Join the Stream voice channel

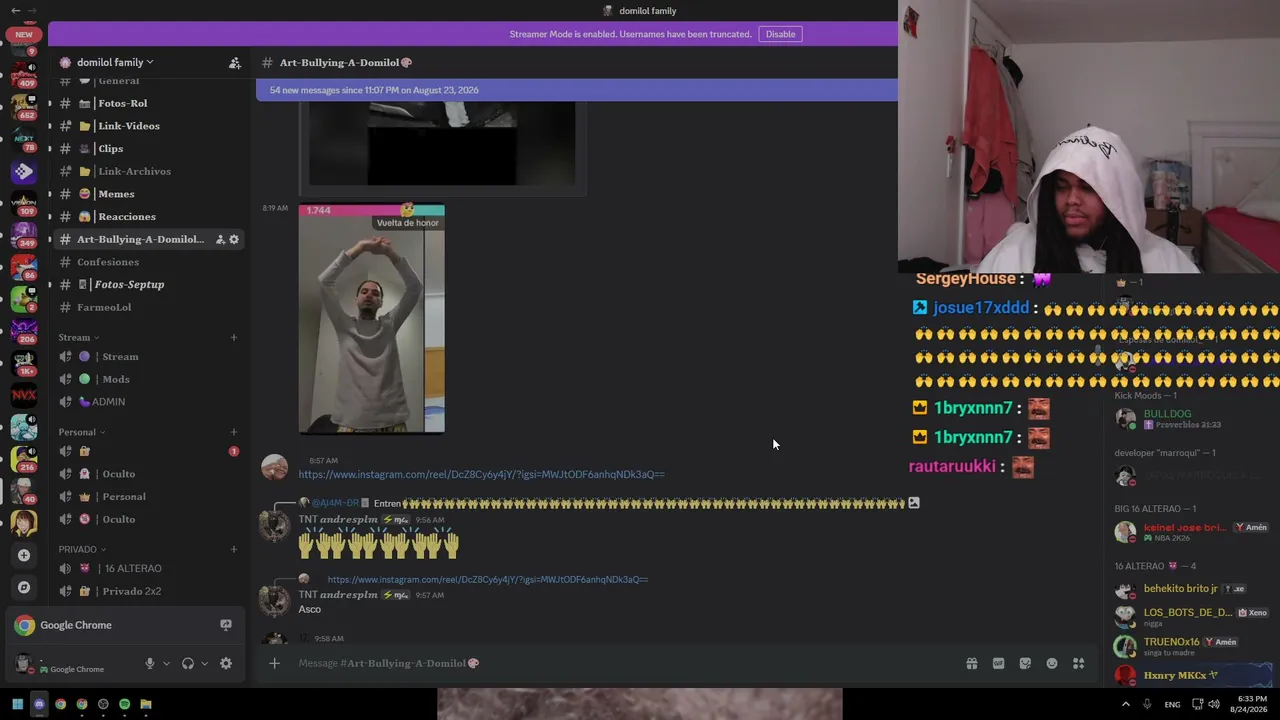[x=147, y=357]
